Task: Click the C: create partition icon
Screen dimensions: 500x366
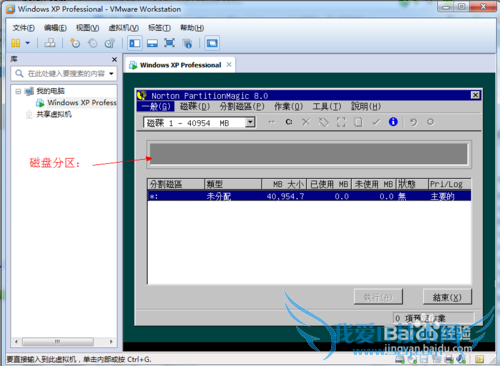Action: (x=289, y=122)
